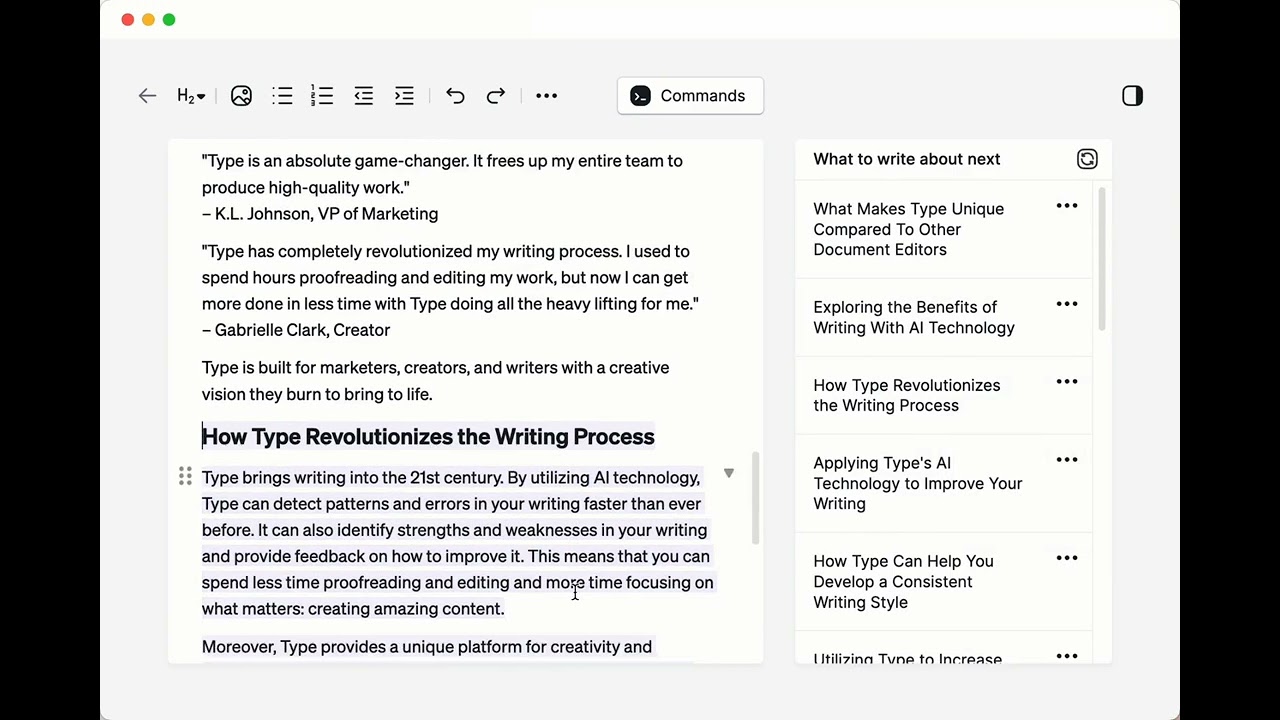This screenshot has height=720, width=1280.
Task: Open options for What Makes Type Unique suggestion
Action: tap(1067, 206)
